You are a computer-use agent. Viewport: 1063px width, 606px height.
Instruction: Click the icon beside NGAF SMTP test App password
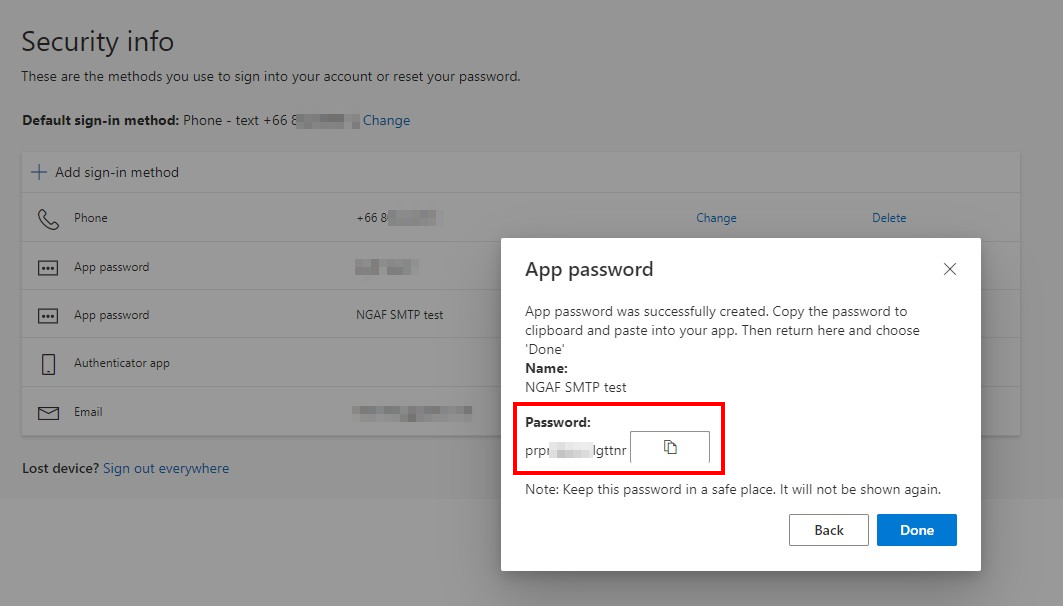click(x=47, y=316)
